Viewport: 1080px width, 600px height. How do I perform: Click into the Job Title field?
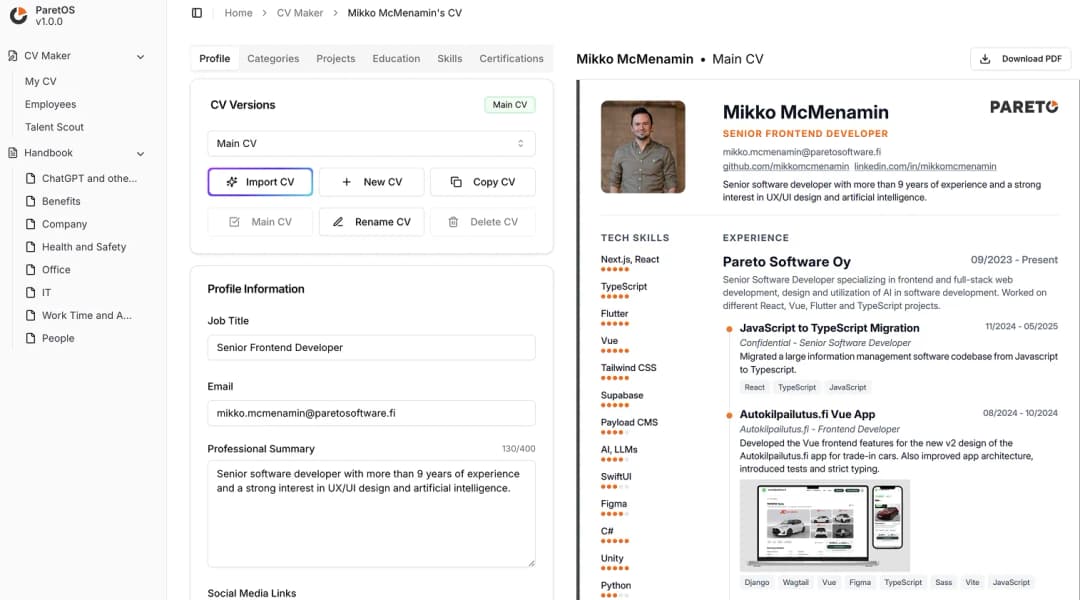[371, 347]
